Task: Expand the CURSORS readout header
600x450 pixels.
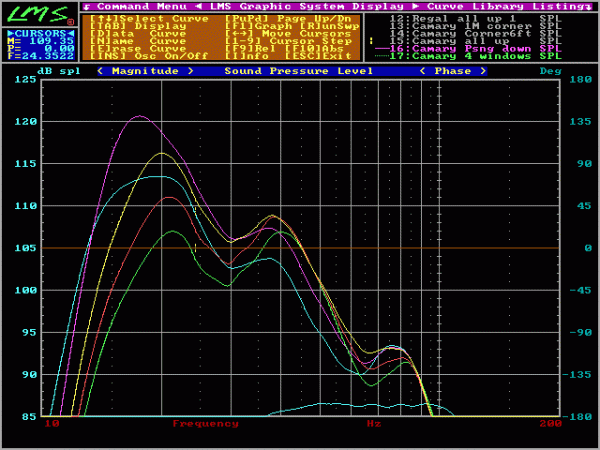Action: pyautogui.click(x=41, y=33)
